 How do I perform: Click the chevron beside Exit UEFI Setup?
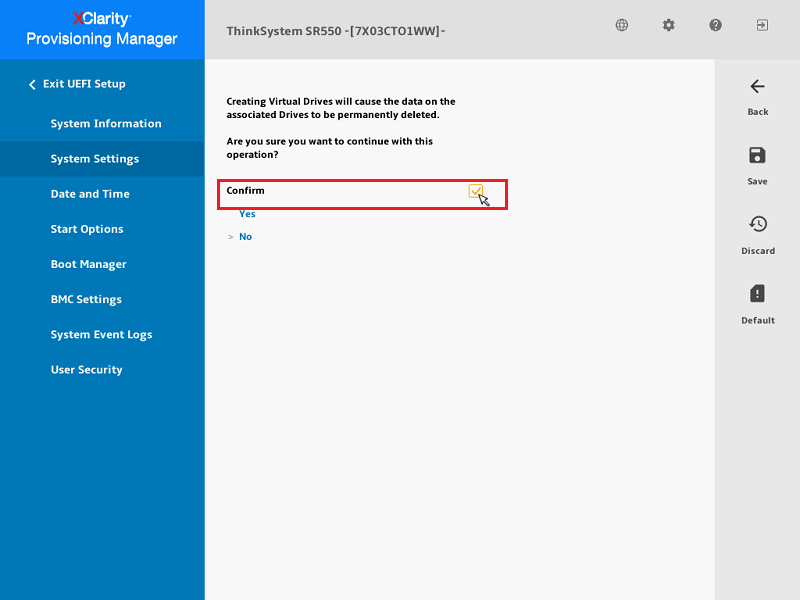pyautogui.click(x=32, y=85)
